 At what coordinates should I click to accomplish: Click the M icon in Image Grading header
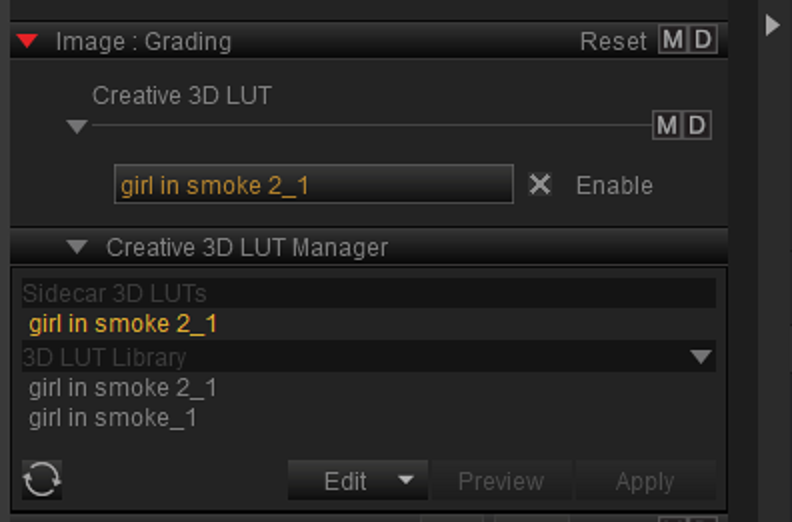pos(673,39)
